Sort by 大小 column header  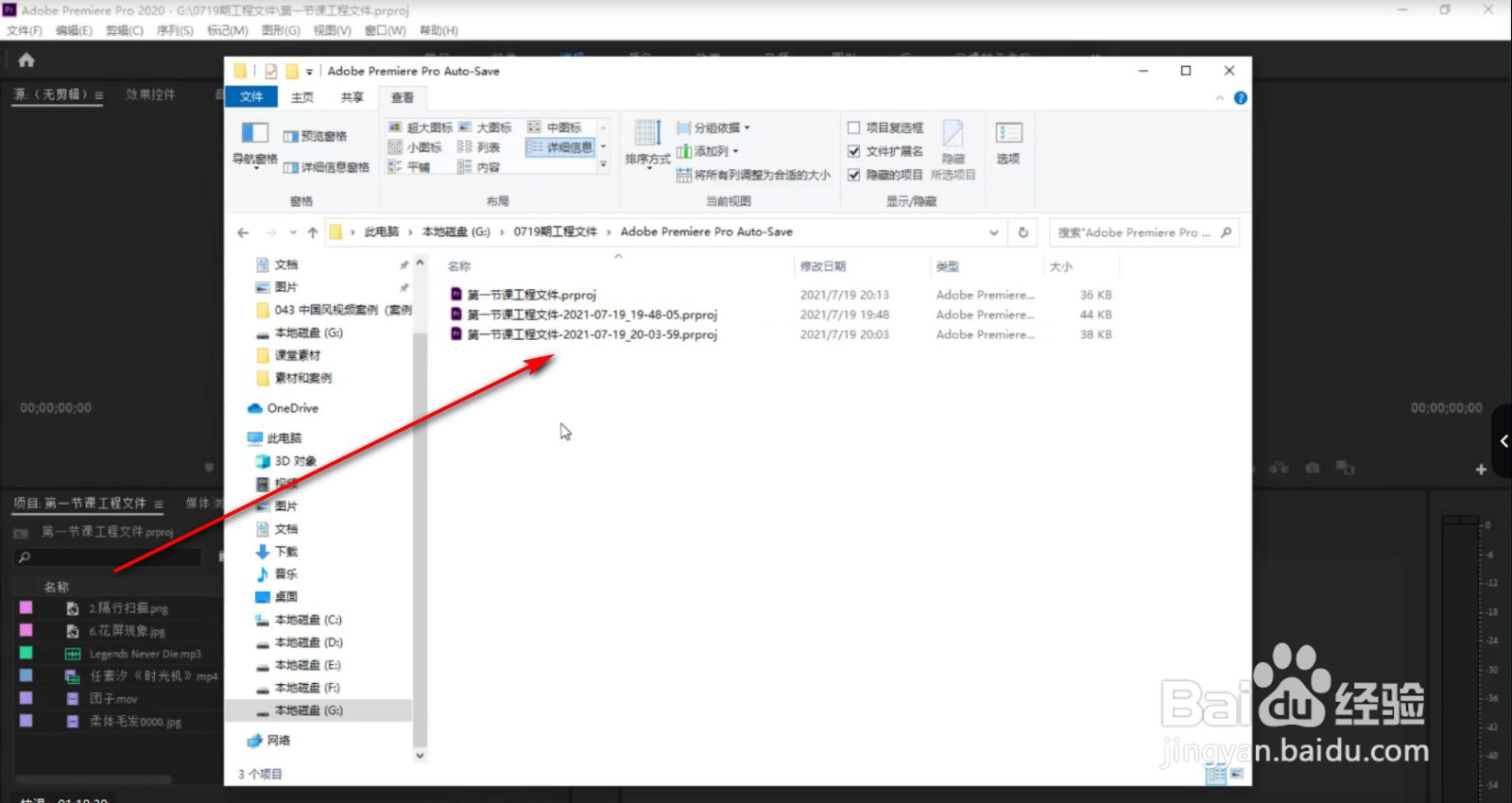(1061, 266)
